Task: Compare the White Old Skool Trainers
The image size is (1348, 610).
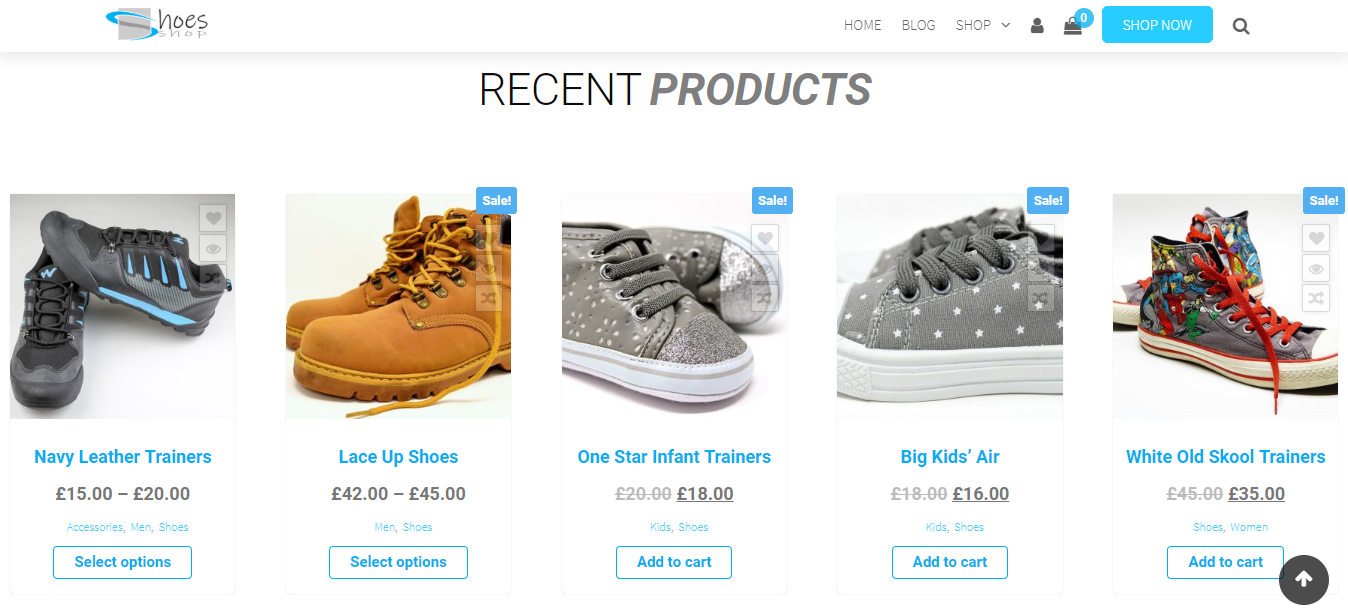Action: coord(1316,298)
